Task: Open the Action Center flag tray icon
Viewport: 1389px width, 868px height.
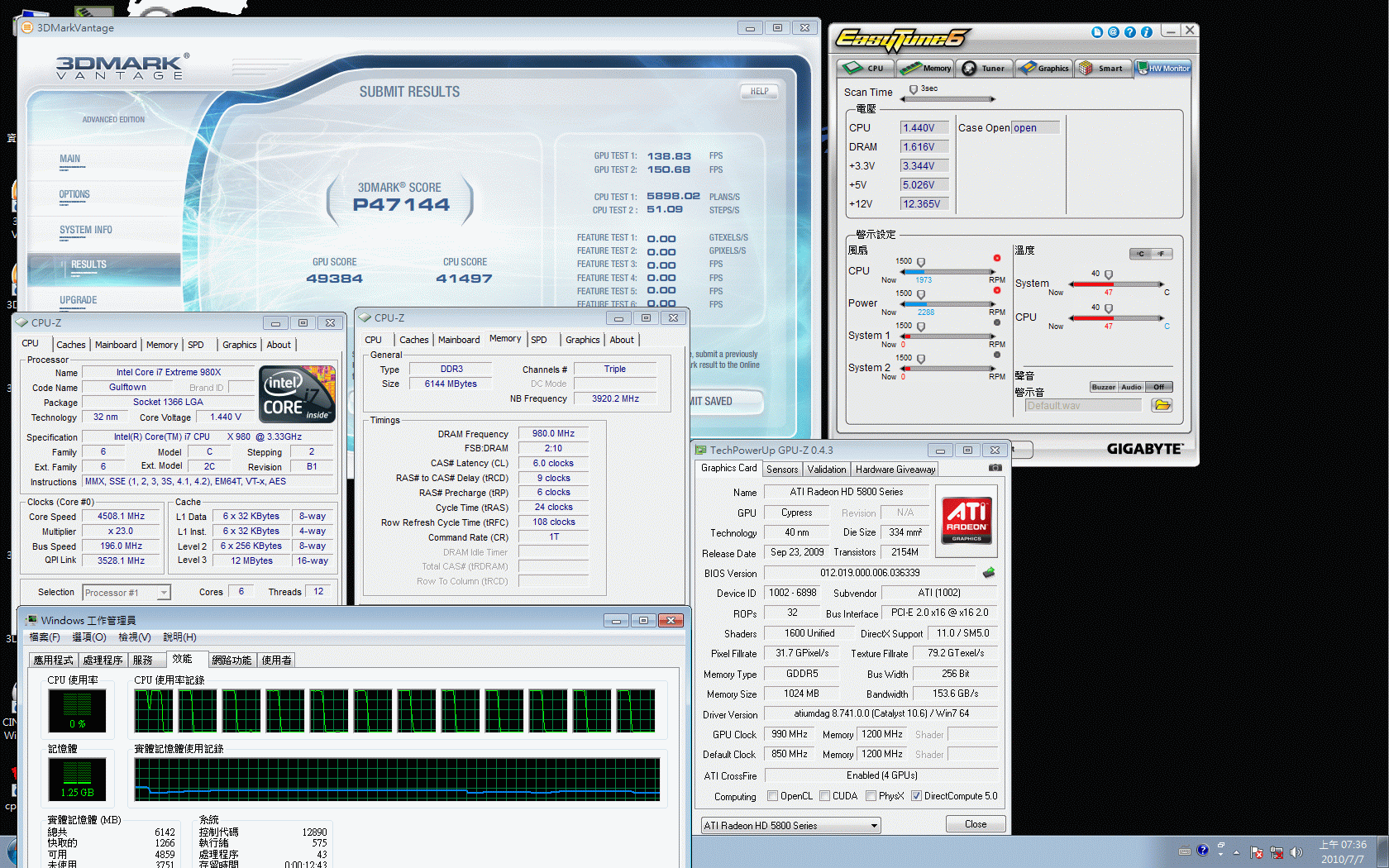Action: (x=1257, y=852)
